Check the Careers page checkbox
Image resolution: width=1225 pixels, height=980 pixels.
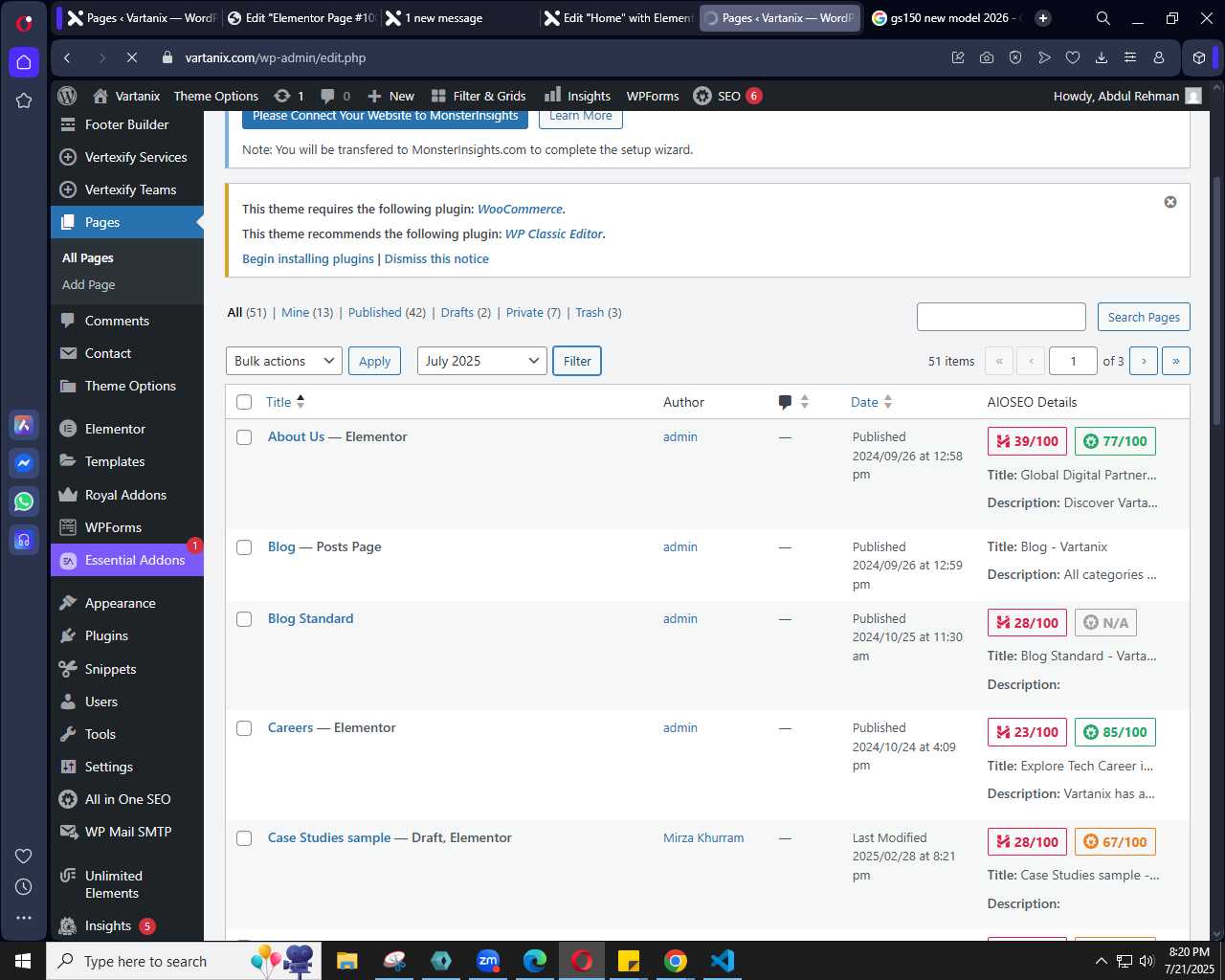pos(244,728)
